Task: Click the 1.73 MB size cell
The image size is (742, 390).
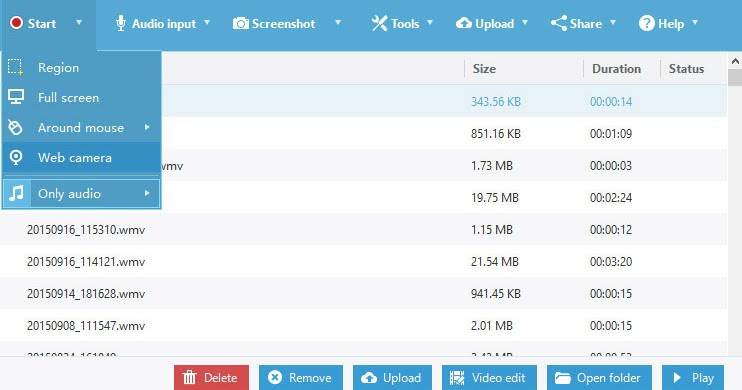Action: click(x=492, y=166)
